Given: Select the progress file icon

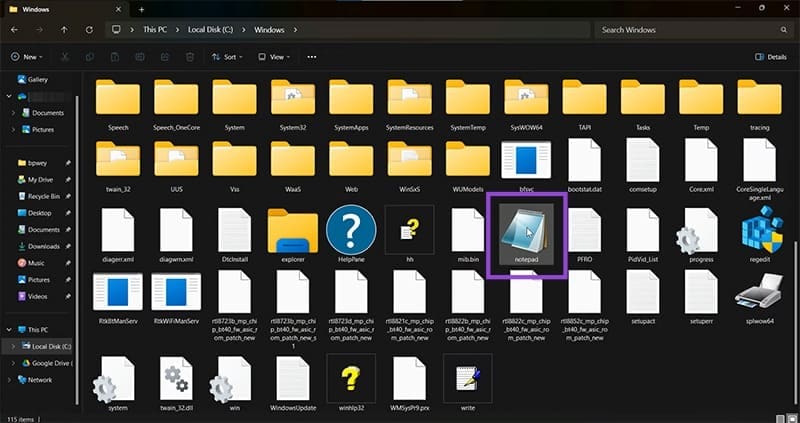Looking at the screenshot, I should click(697, 231).
